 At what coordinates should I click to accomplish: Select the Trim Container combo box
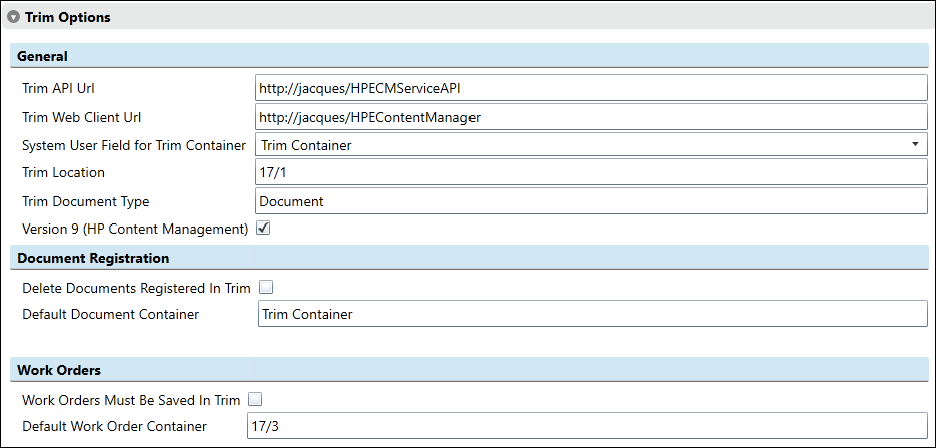(x=591, y=145)
